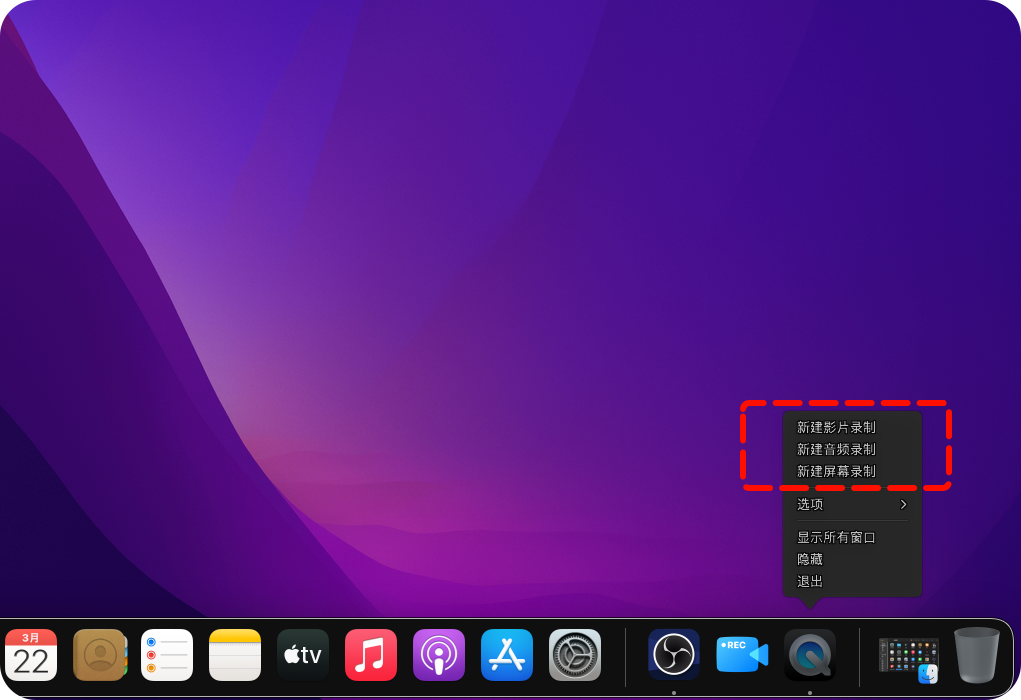Click 隐藏 to hide QuickTime Player
The width and height of the screenshot is (1021, 700).
(x=810, y=559)
